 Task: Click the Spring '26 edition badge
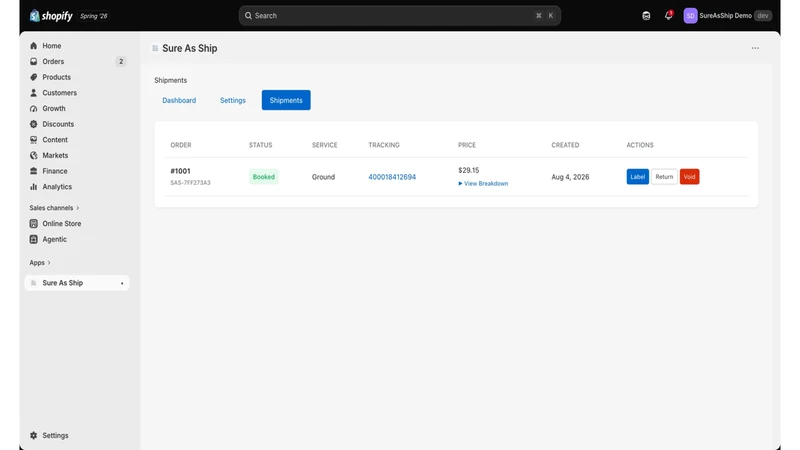(93, 16)
